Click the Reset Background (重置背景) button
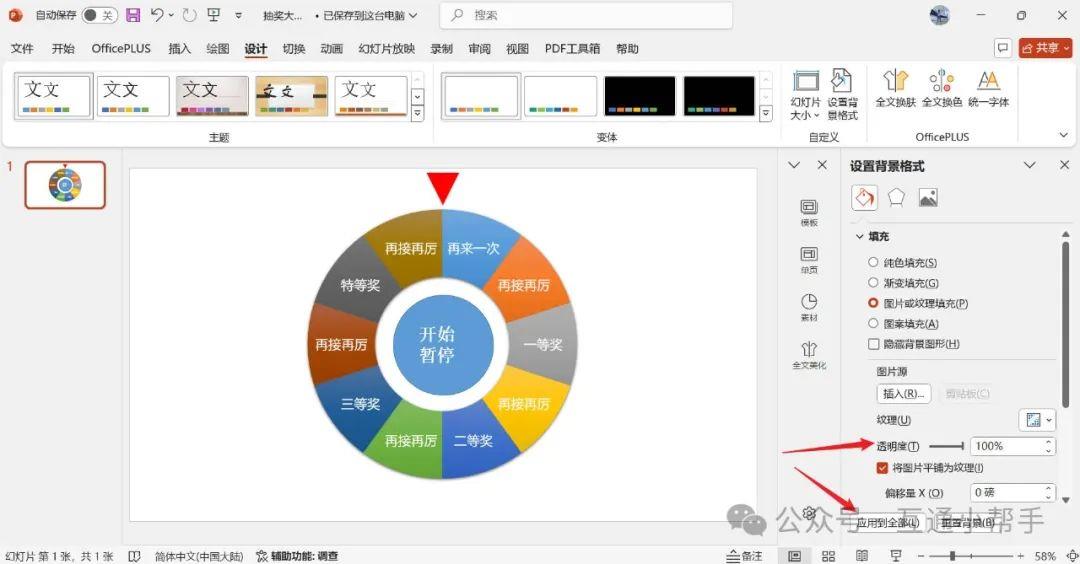 pyautogui.click(x=968, y=523)
